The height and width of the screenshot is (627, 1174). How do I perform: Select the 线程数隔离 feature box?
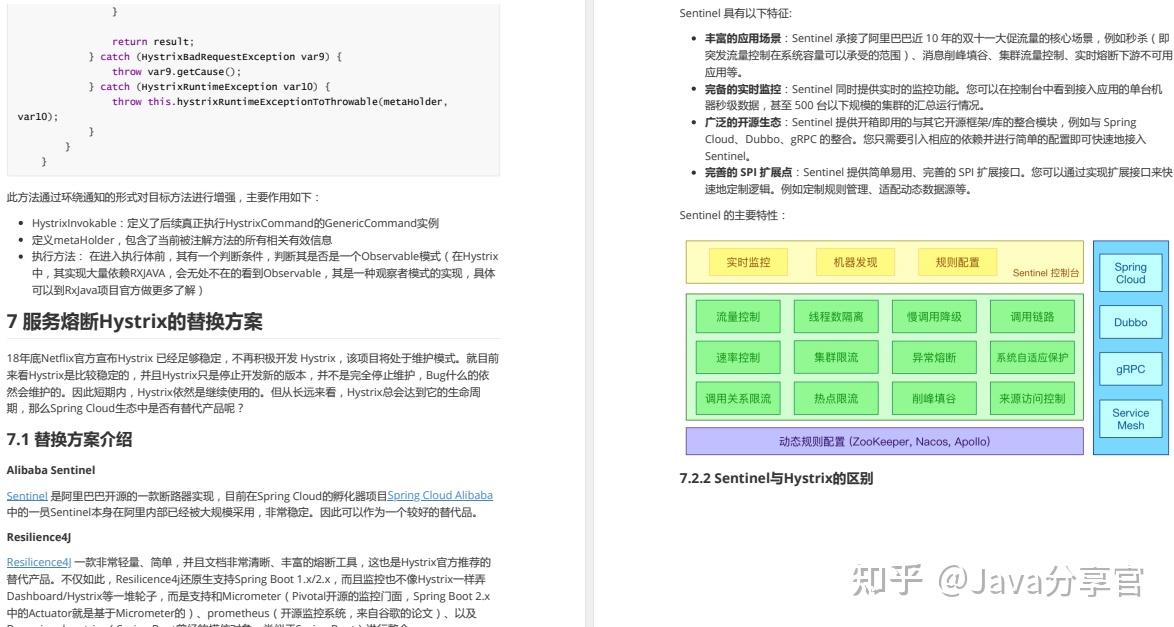(836, 317)
